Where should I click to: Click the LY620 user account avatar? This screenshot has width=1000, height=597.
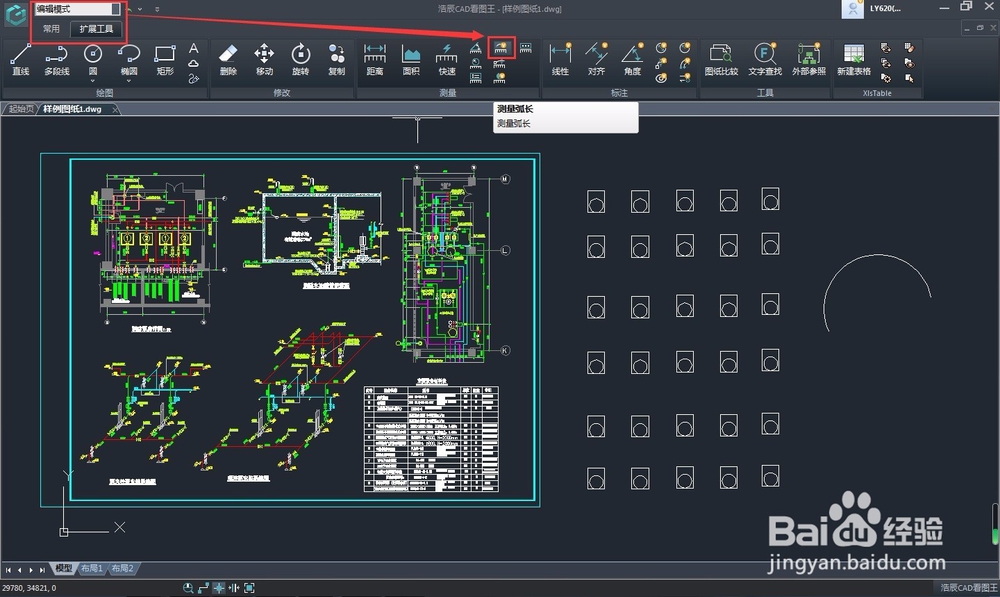pos(853,9)
